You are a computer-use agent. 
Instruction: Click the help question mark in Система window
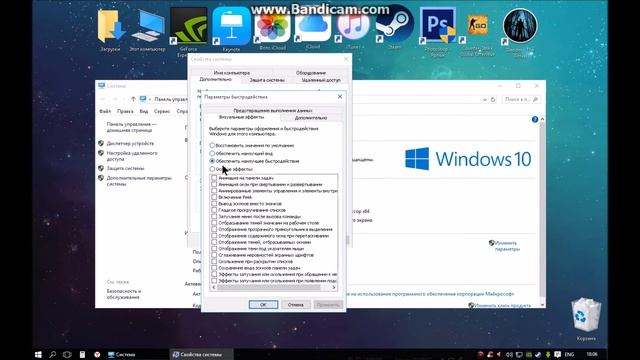pos(535,119)
